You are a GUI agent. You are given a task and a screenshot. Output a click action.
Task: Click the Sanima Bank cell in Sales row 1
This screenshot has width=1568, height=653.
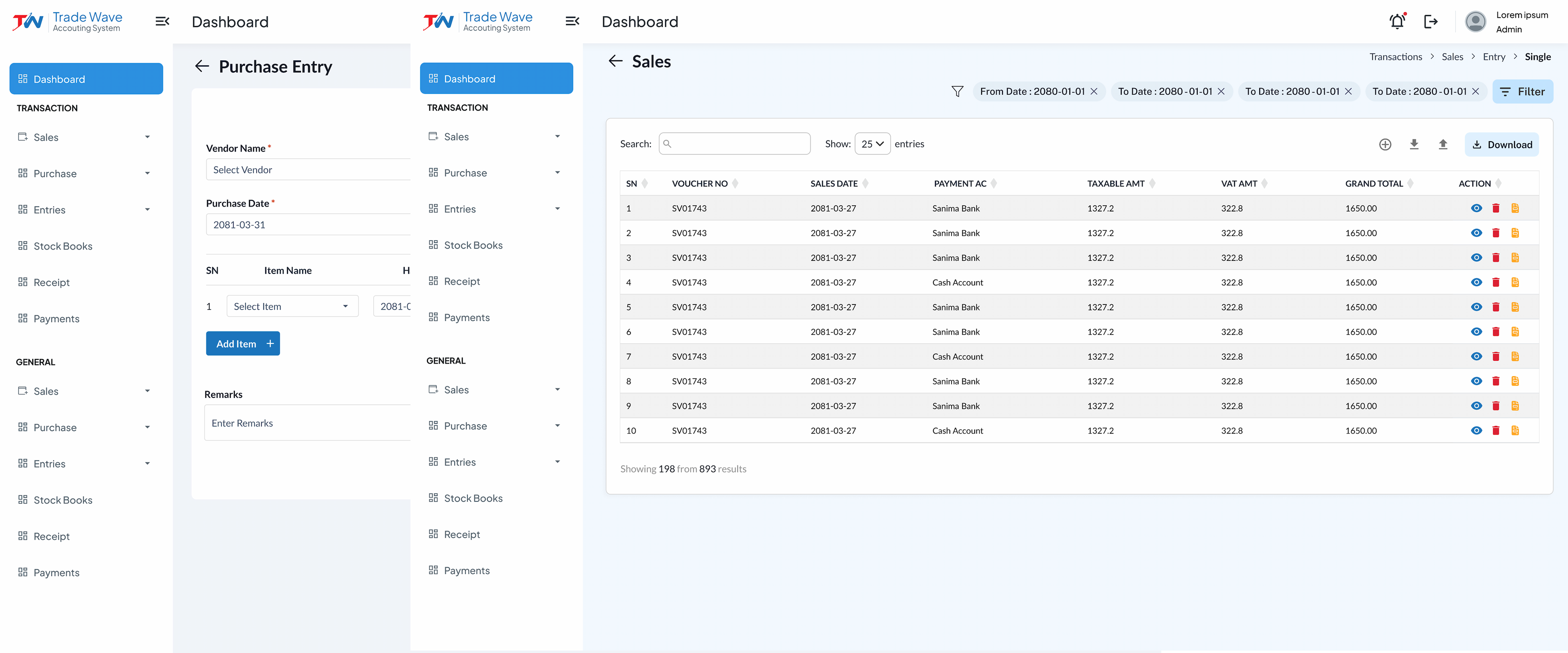(955, 208)
